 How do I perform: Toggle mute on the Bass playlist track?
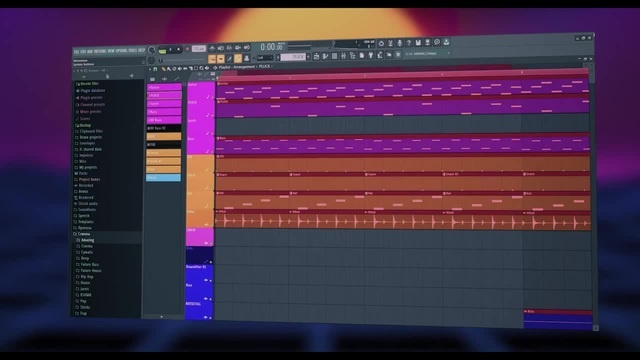[x=212, y=151]
